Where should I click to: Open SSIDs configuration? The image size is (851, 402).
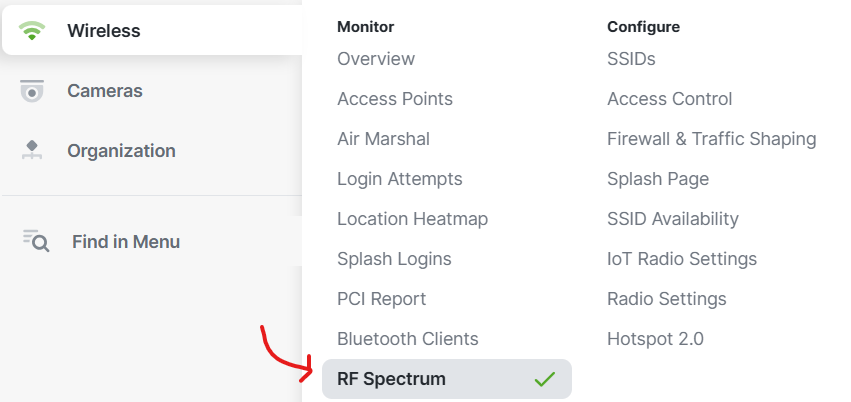point(631,59)
